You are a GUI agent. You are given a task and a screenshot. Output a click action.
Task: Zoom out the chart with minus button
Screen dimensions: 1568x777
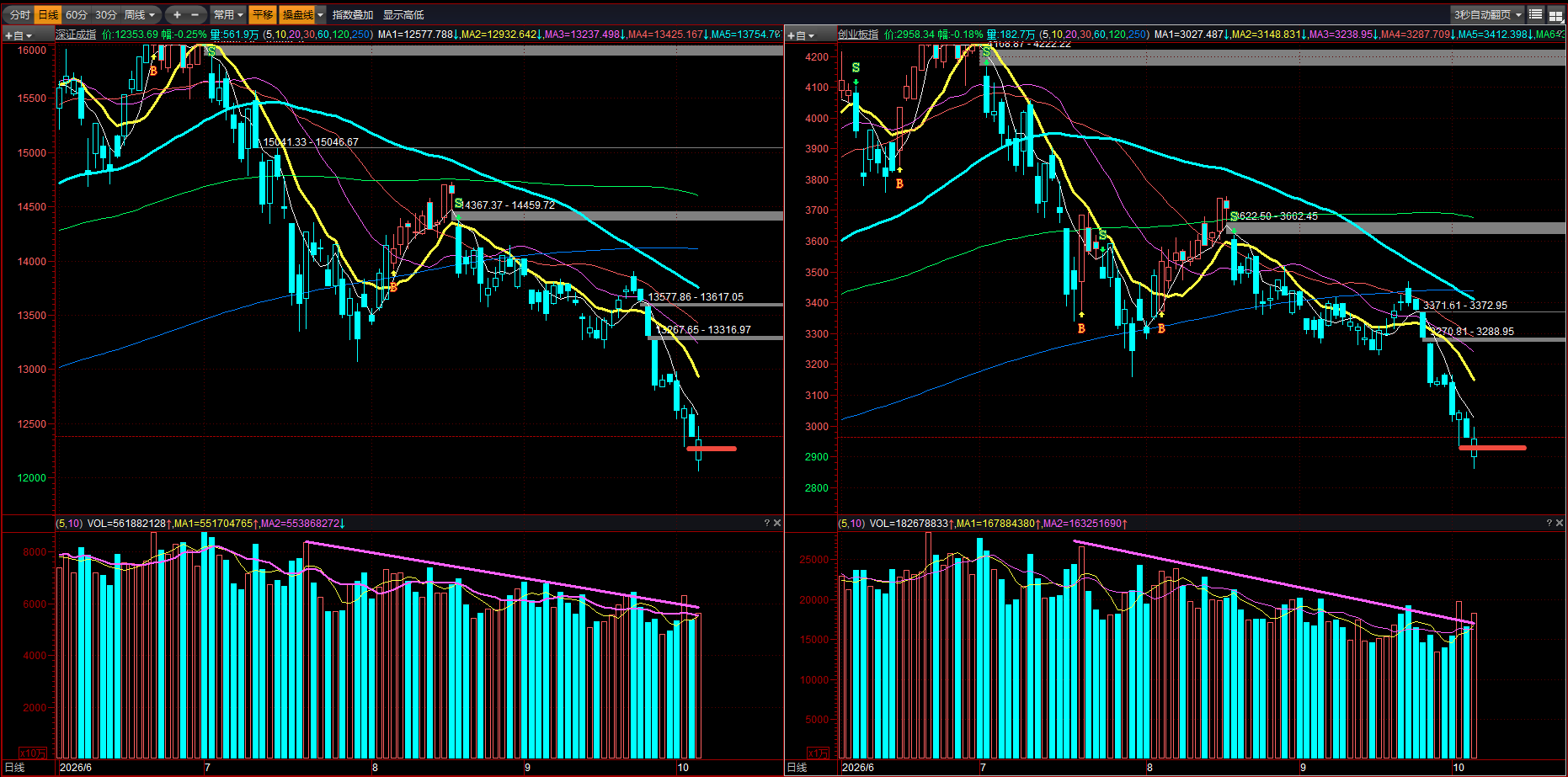(195, 15)
